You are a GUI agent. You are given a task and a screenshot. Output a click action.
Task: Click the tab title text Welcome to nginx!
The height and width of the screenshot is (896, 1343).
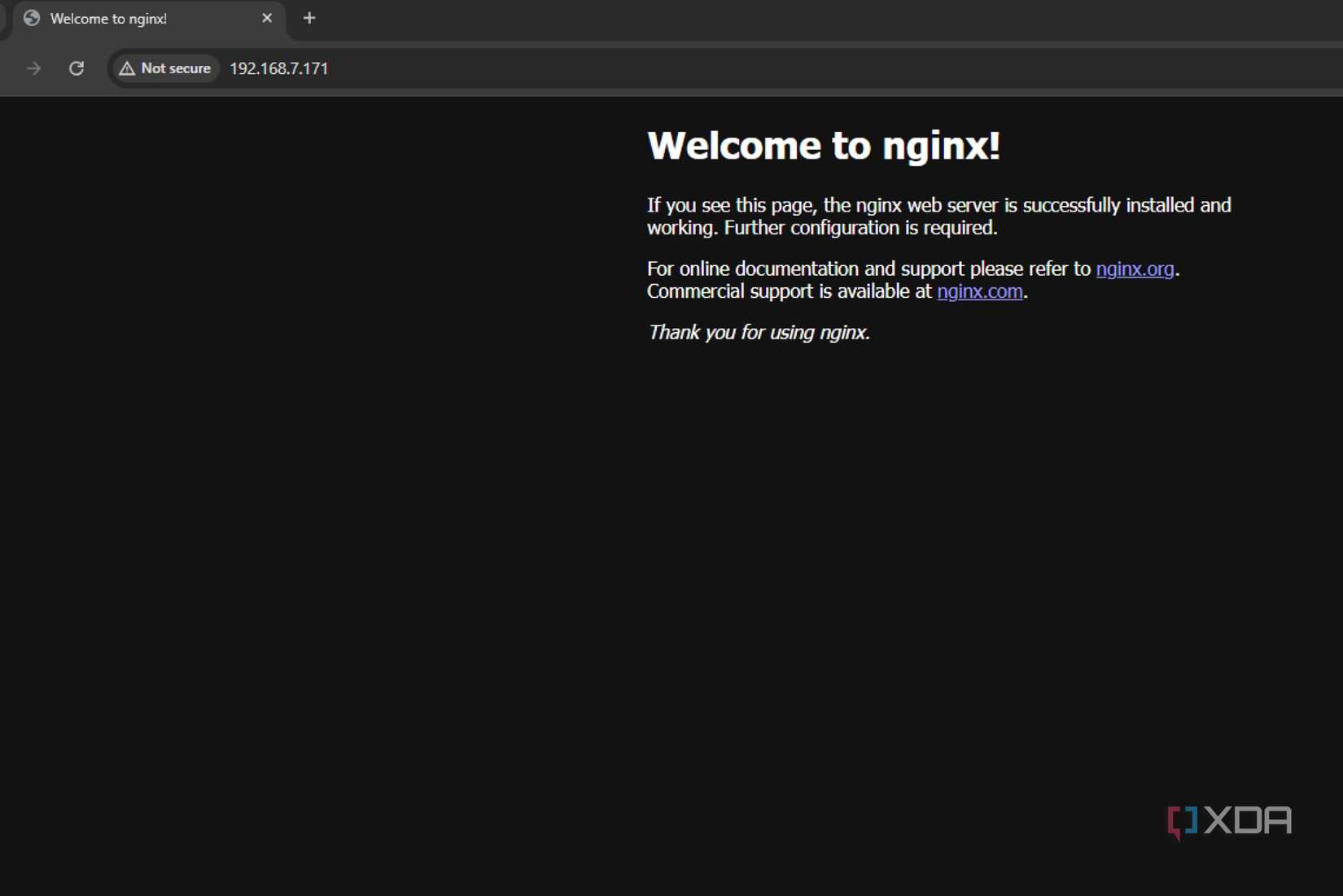click(108, 18)
